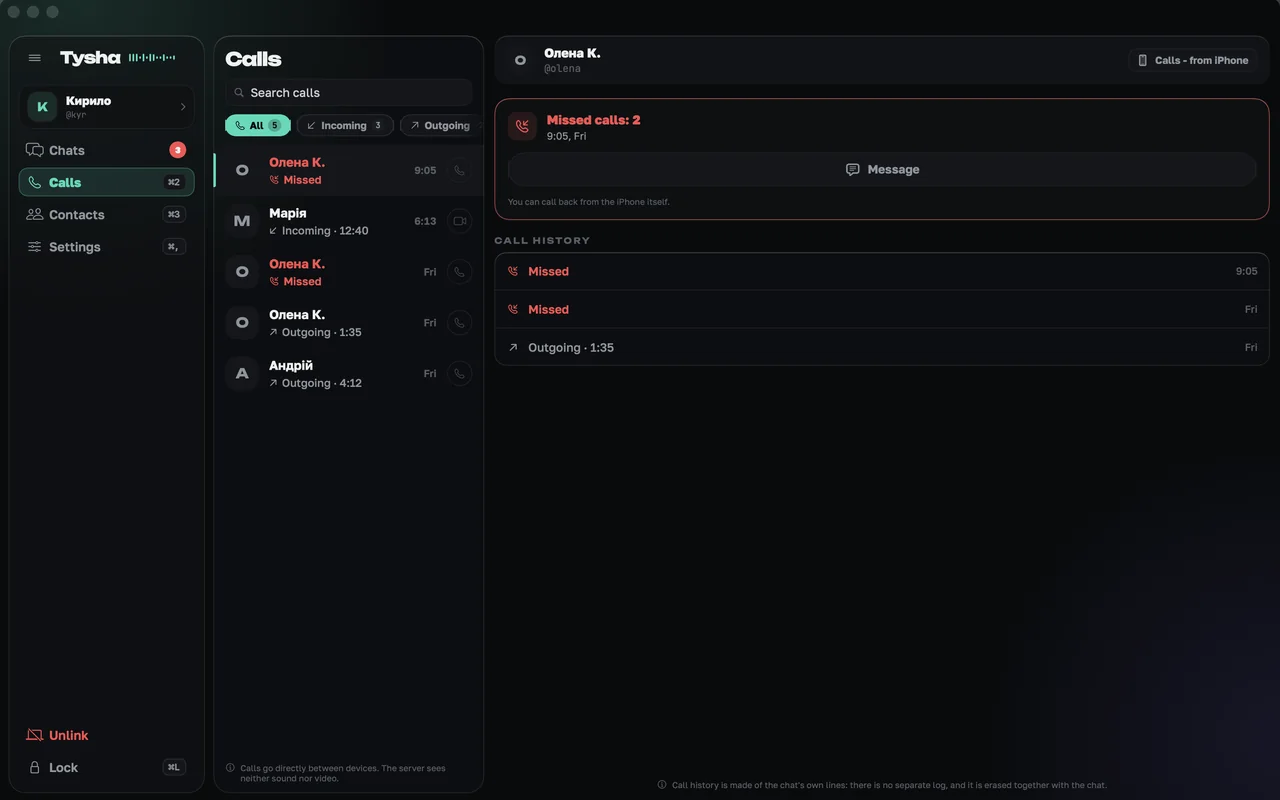The height and width of the screenshot is (800, 1280).
Task: Click the Unlink label
Action: click(x=69, y=735)
